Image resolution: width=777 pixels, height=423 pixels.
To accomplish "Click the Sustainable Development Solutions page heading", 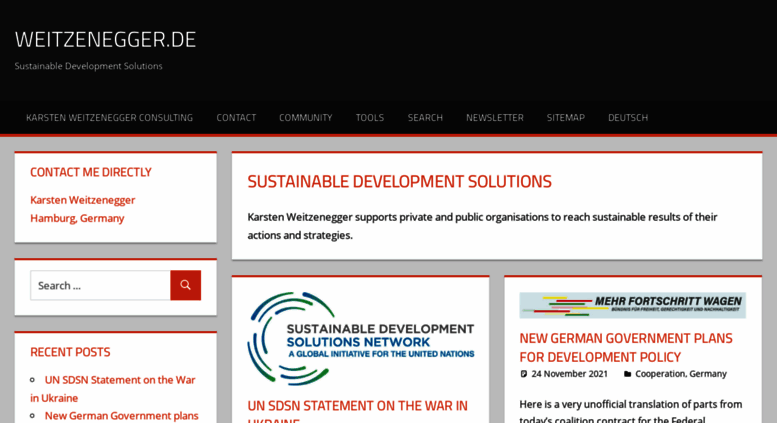I will click(399, 182).
